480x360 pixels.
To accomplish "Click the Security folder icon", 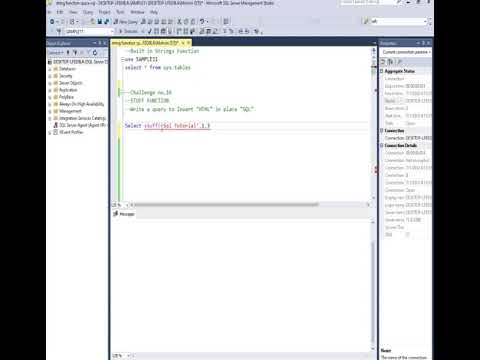I will coord(56,76).
